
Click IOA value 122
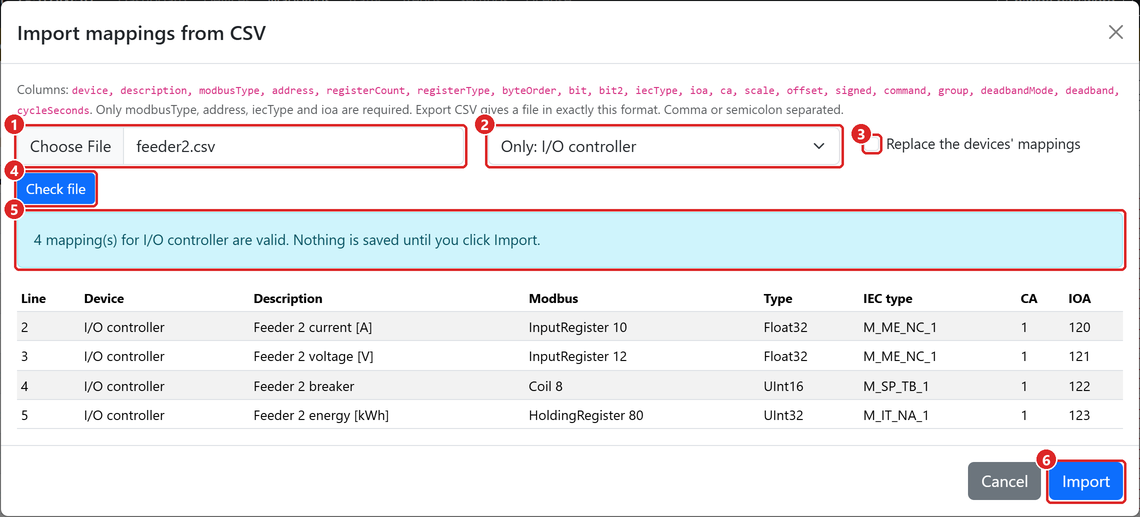pos(1079,386)
